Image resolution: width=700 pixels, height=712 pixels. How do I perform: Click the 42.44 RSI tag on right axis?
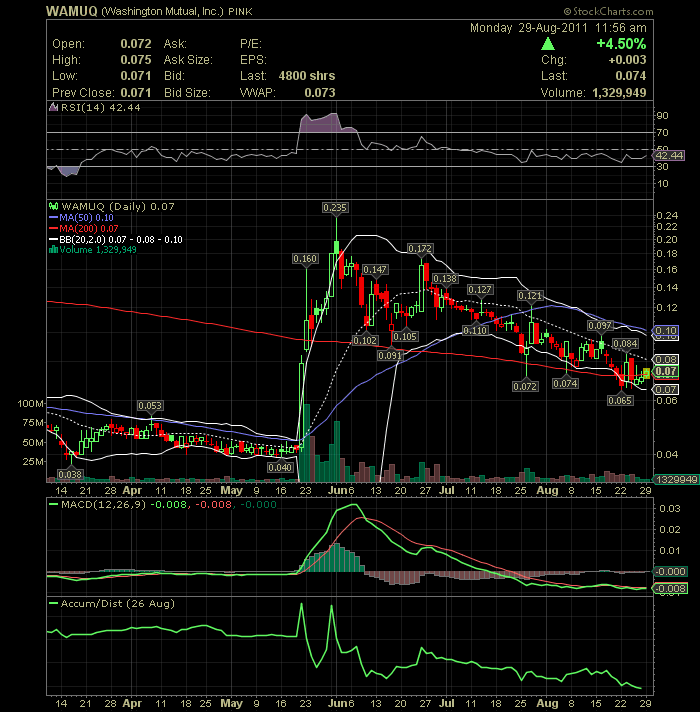pyautogui.click(x=669, y=155)
